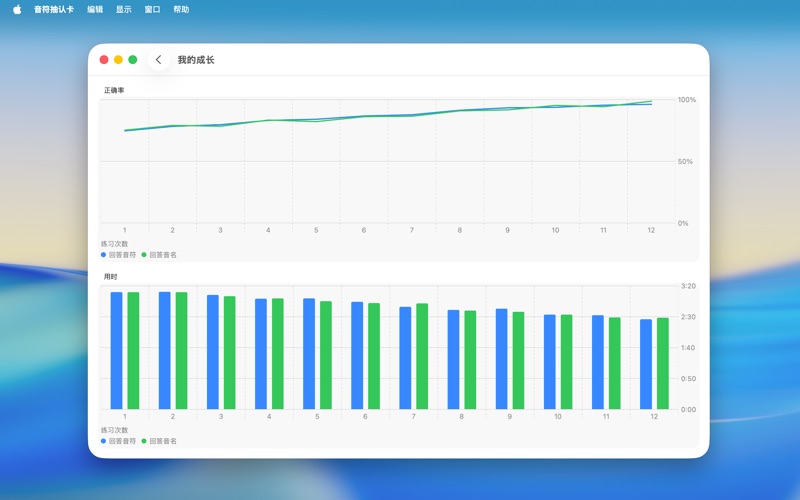Click blue 回答音符 legend dot under 用时 chart
This screenshot has height=500, width=800.
pyautogui.click(x=103, y=441)
